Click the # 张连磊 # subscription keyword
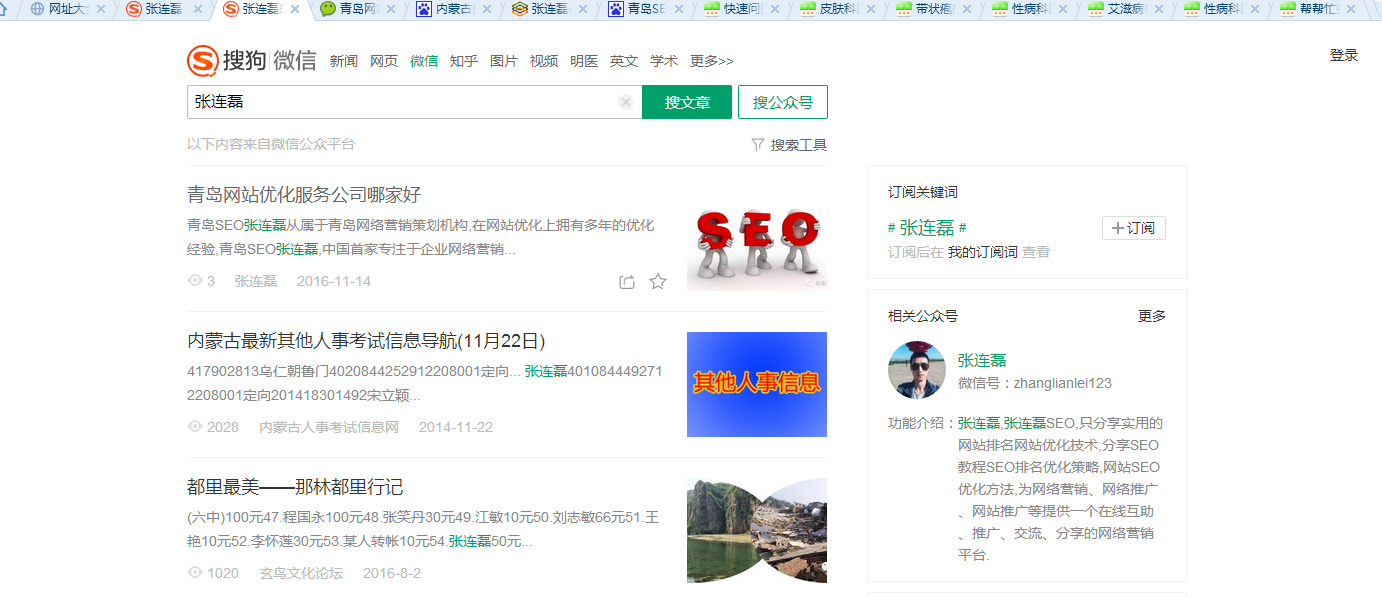The width and height of the screenshot is (1382, 598). click(x=927, y=227)
